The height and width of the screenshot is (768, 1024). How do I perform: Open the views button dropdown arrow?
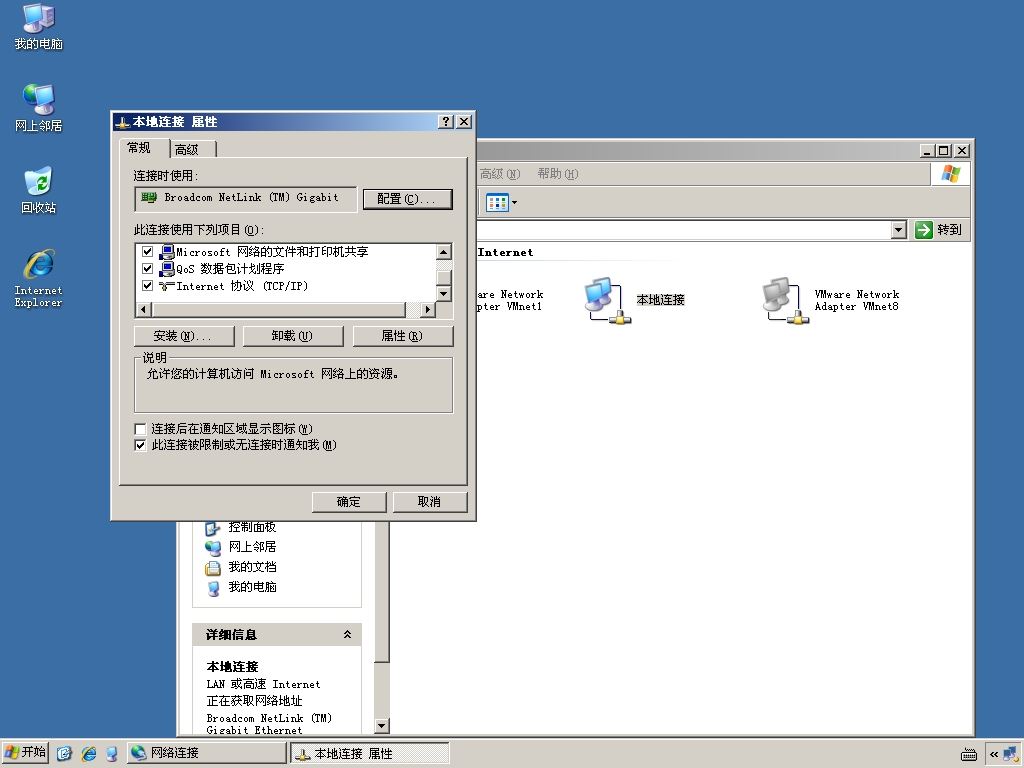coord(515,202)
